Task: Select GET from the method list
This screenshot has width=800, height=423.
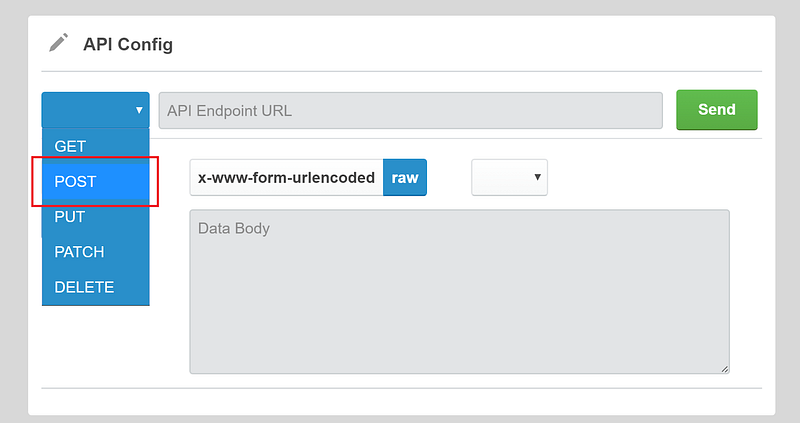Action: click(70, 146)
